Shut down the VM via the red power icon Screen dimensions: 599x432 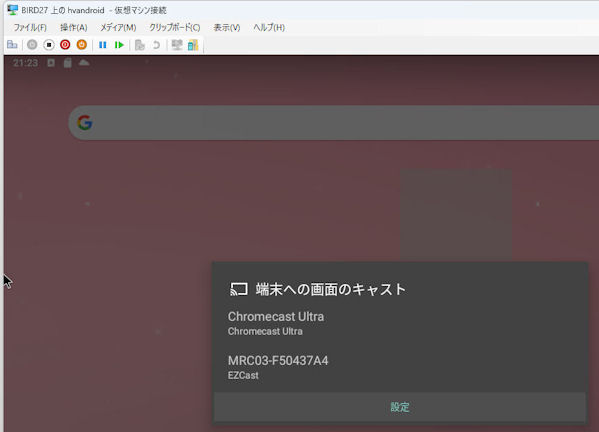click(65, 45)
